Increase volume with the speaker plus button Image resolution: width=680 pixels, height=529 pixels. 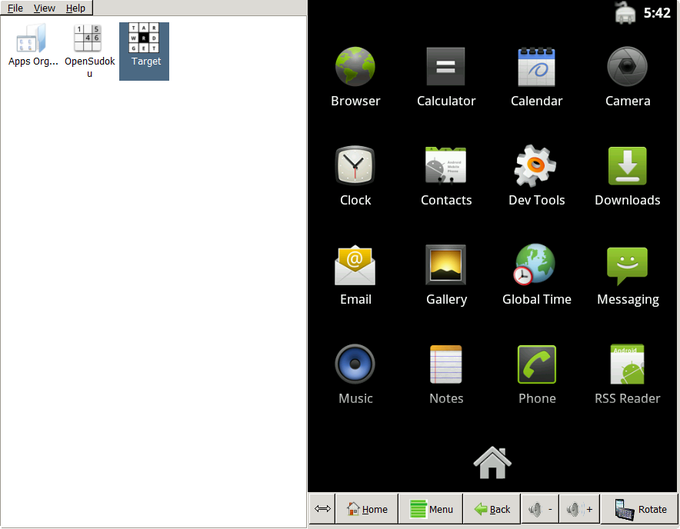click(x=580, y=509)
